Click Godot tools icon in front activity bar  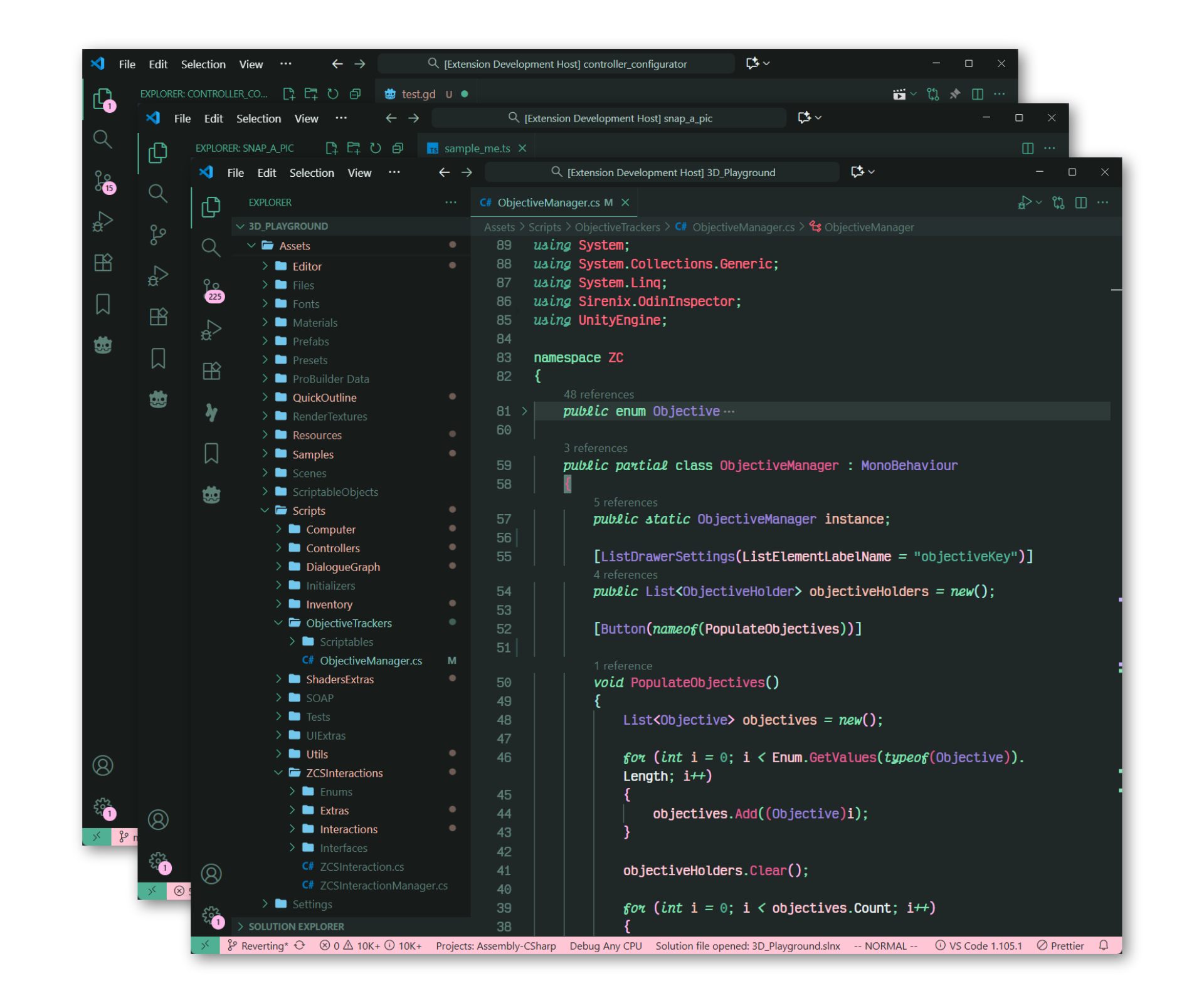tap(211, 495)
